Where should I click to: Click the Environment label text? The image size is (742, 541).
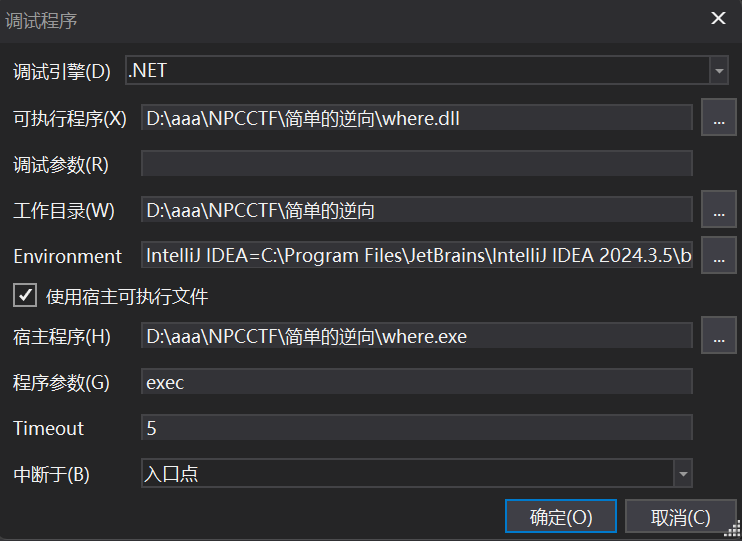tap(67, 256)
